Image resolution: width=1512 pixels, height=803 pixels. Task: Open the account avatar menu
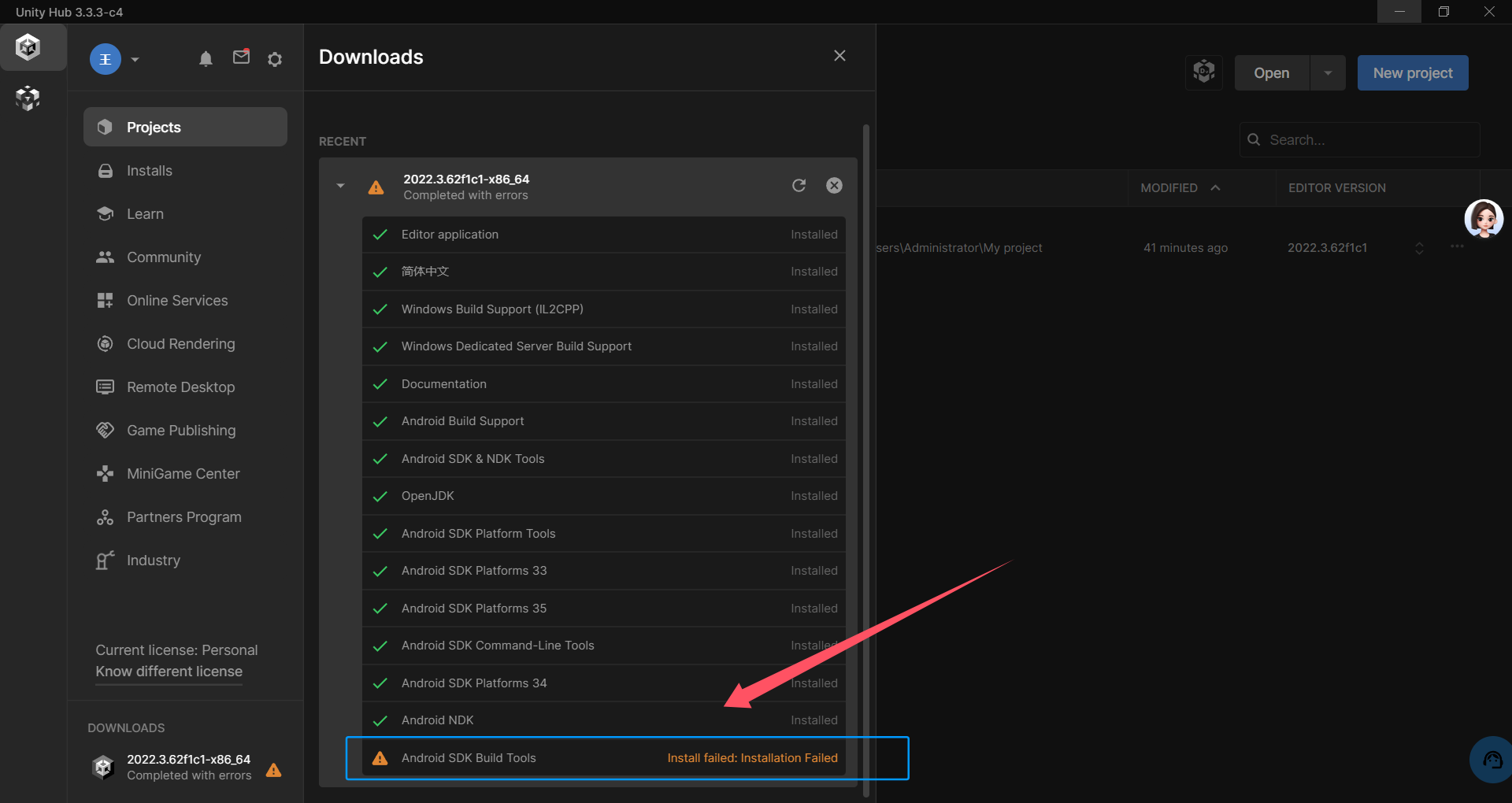[x=106, y=59]
